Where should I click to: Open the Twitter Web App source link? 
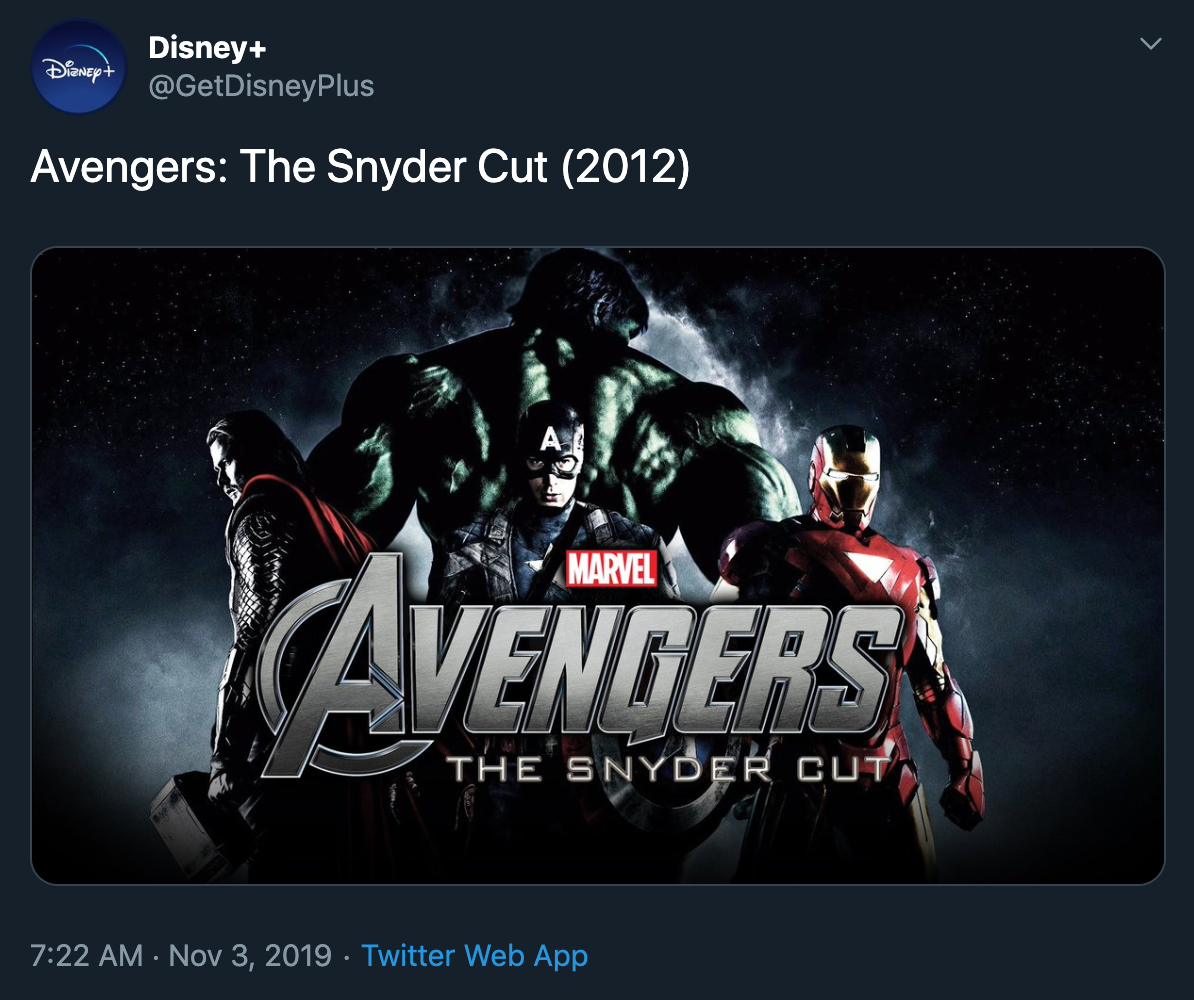(474, 955)
